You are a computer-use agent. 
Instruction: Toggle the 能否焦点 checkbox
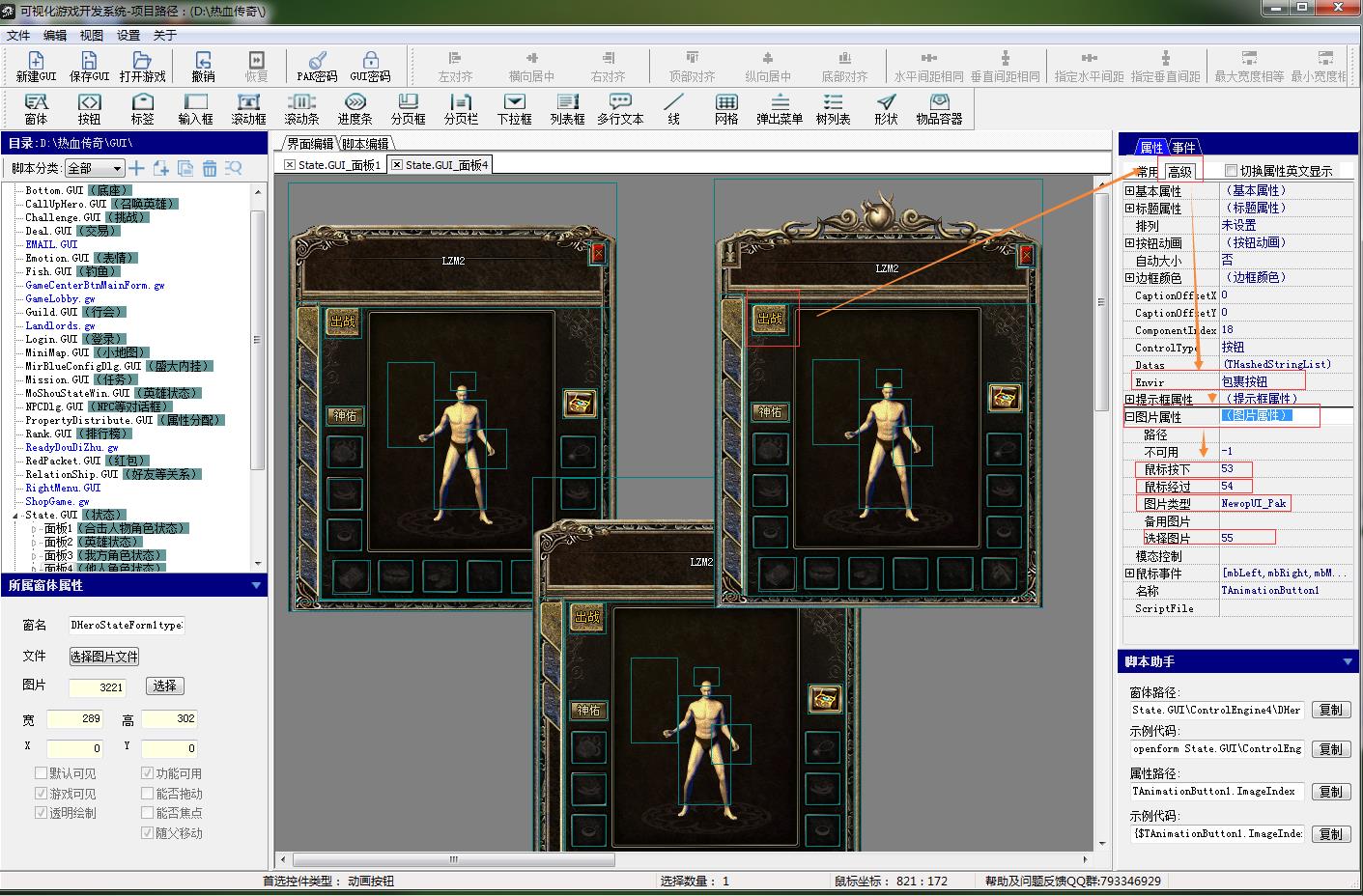click(147, 813)
